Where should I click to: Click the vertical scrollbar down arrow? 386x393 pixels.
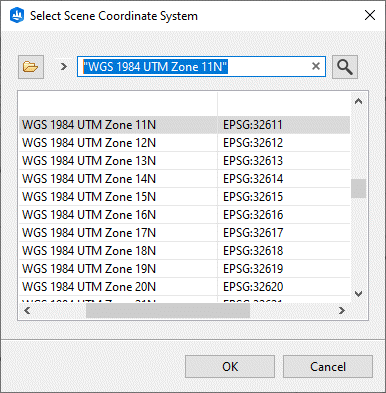tap(358, 294)
